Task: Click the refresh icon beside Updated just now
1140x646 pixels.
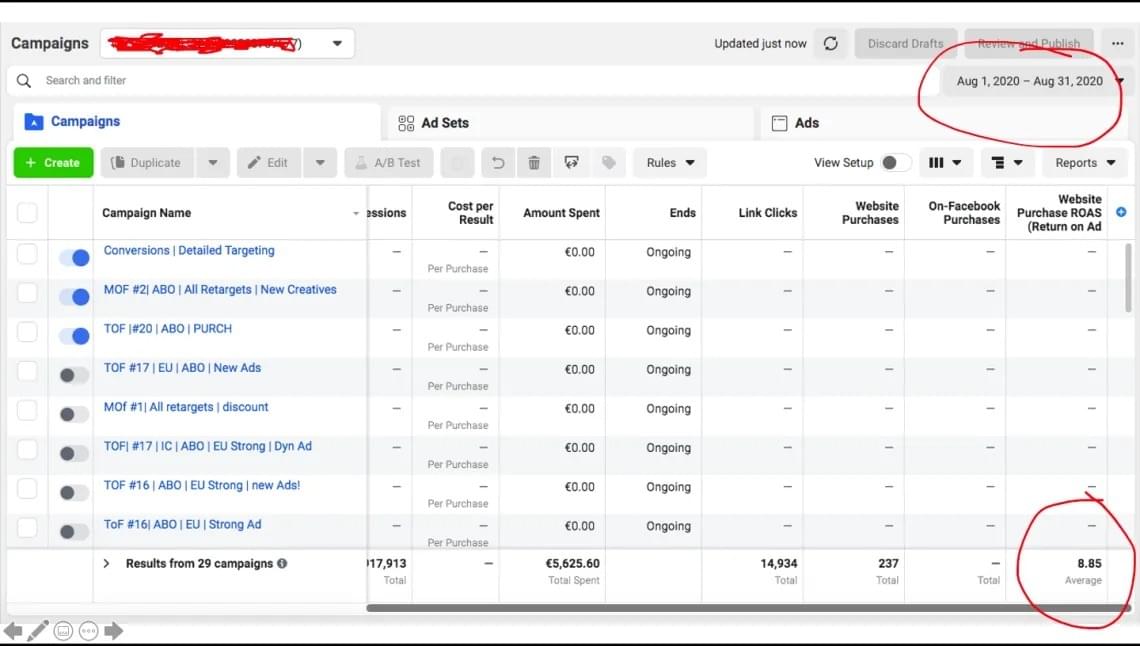Action: pyautogui.click(x=830, y=44)
